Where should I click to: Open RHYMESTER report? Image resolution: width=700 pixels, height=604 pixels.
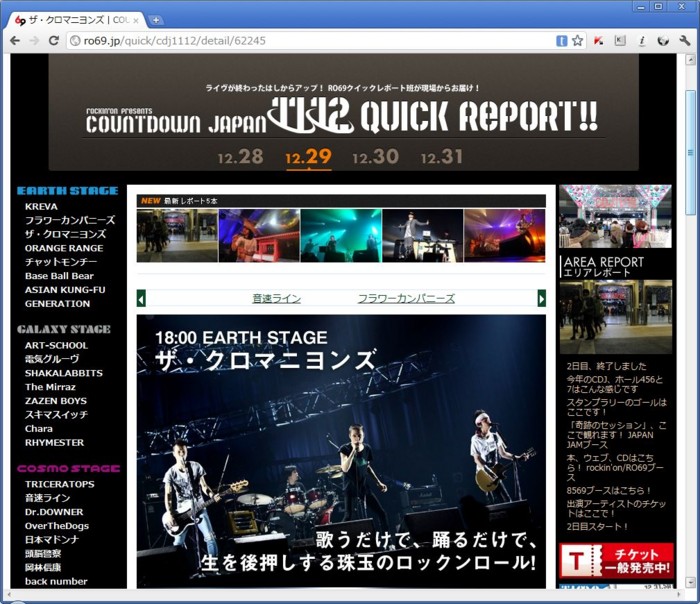[x=54, y=443]
